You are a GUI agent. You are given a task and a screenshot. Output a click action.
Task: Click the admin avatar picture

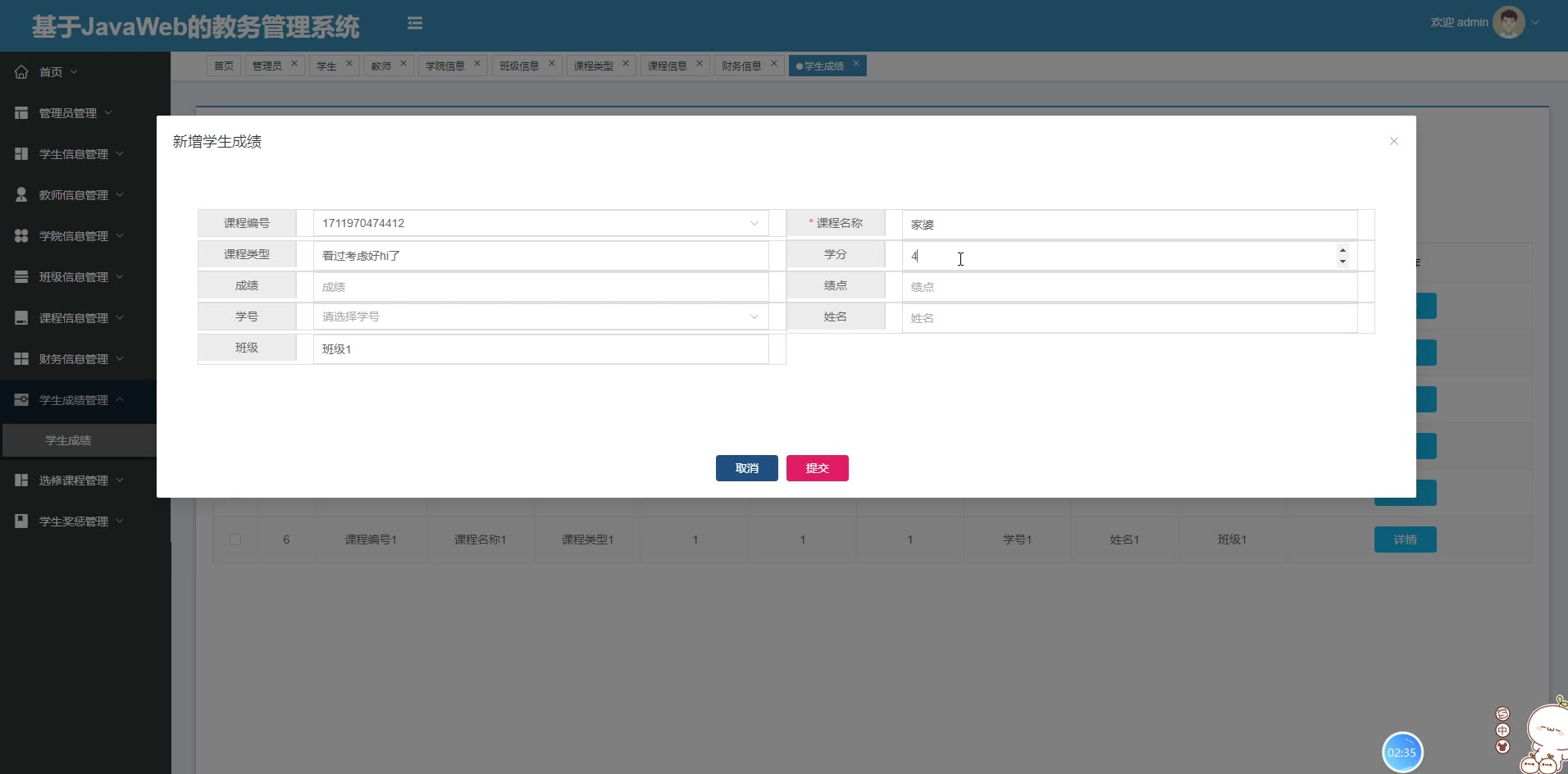pyautogui.click(x=1508, y=22)
